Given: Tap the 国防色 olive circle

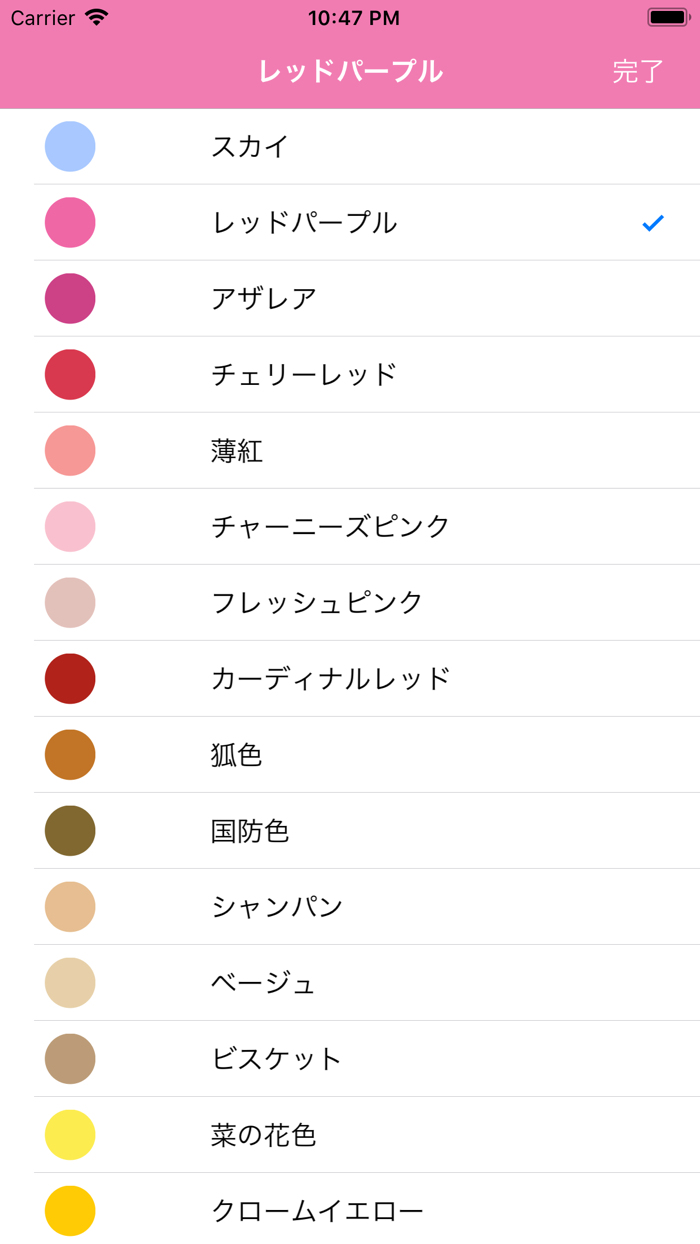Looking at the screenshot, I should point(70,831).
